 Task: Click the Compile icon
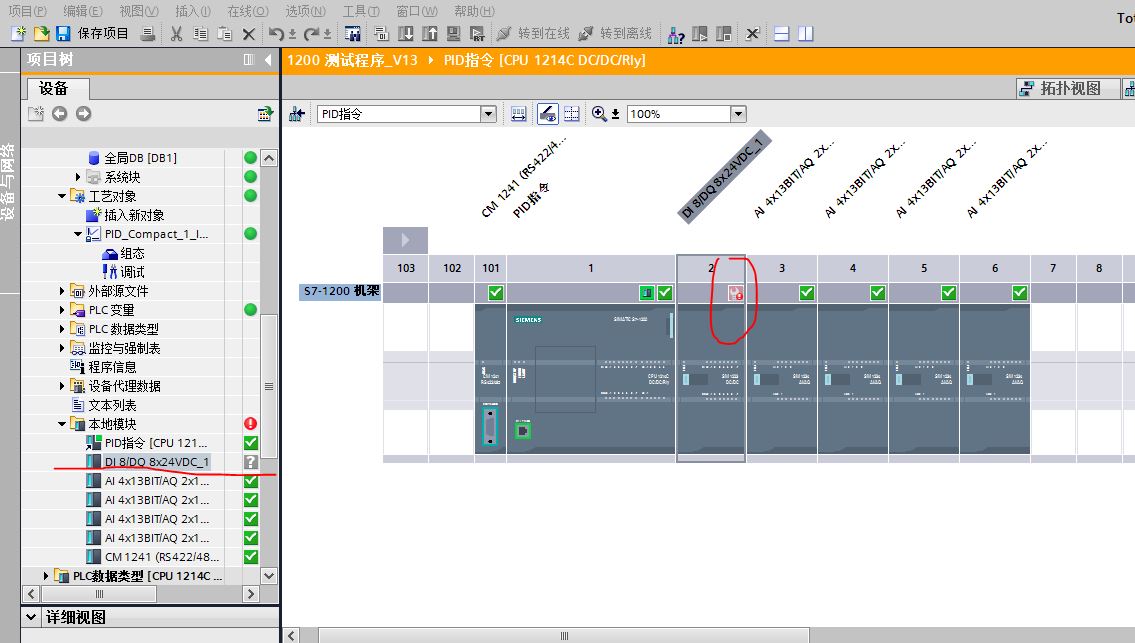coord(381,33)
